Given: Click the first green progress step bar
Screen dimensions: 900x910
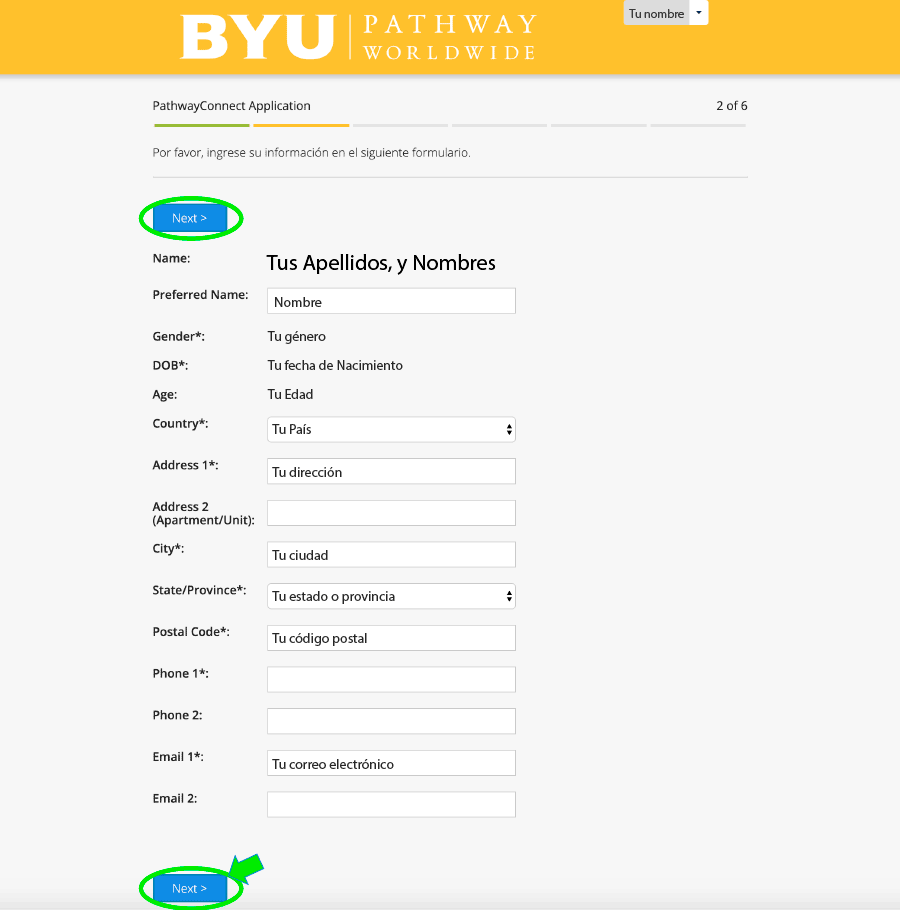Looking at the screenshot, I should coord(201,125).
